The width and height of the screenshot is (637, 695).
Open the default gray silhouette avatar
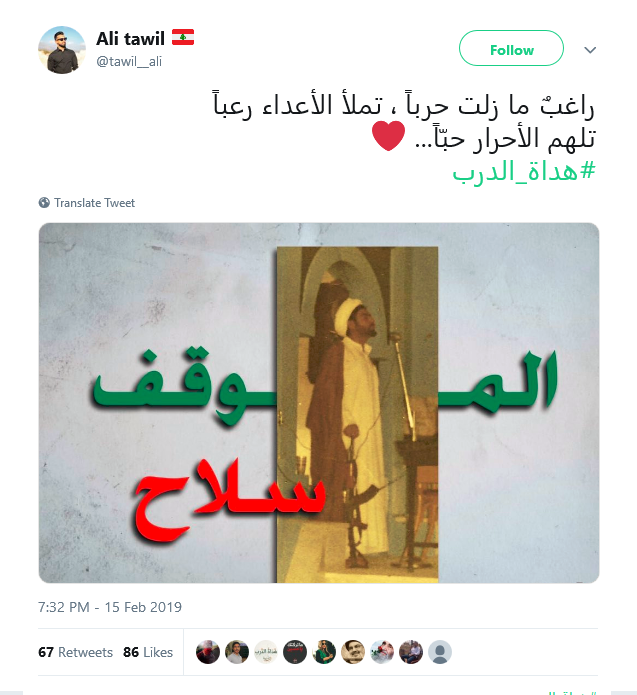(440, 652)
